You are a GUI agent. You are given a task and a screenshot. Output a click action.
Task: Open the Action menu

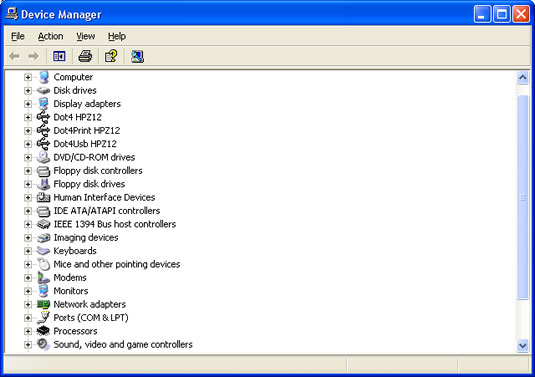50,36
